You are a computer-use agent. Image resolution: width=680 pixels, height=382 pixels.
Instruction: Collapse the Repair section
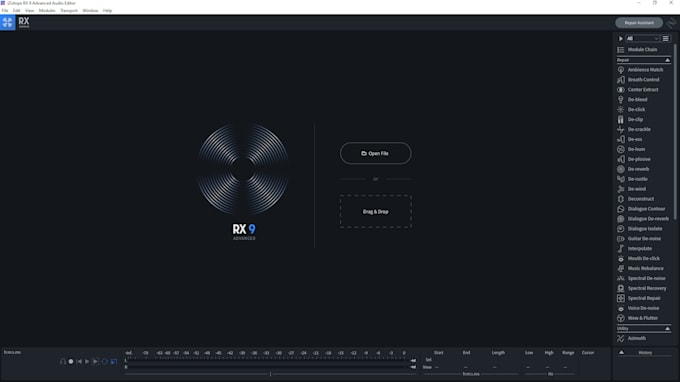[667, 60]
